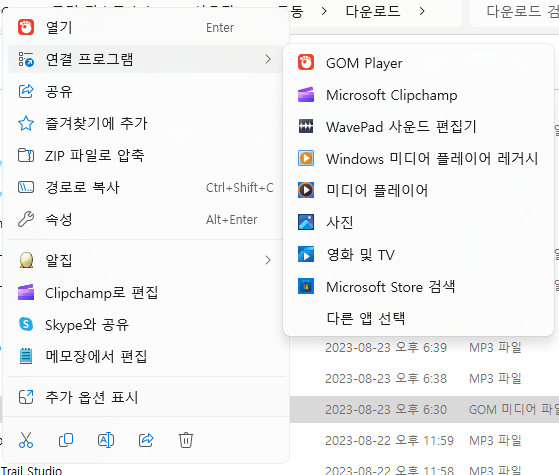
Task: Choose 메모장에서 편집
Action: pyautogui.click(x=96, y=356)
